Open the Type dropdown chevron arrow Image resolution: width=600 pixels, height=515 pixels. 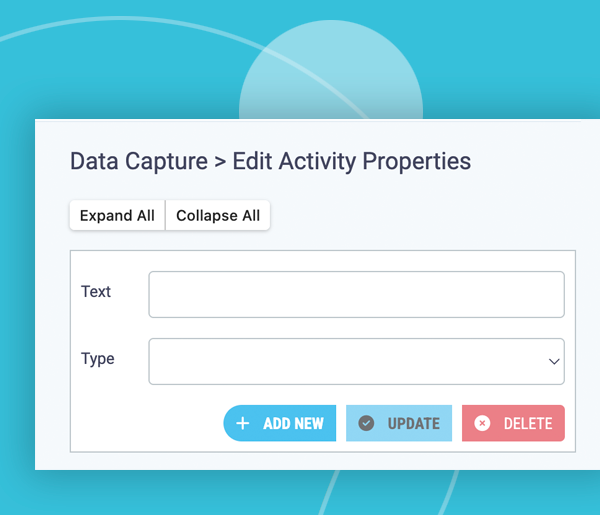(x=554, y=362)
